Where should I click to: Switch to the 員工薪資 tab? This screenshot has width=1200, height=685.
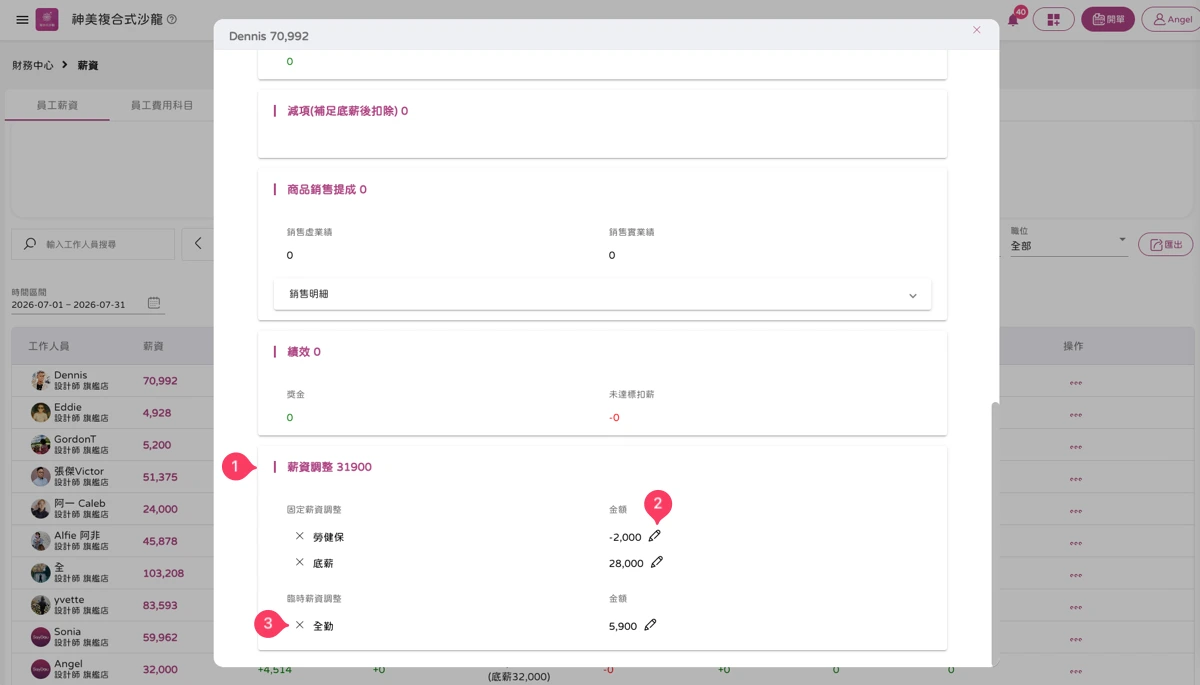[x=57, y=105]
